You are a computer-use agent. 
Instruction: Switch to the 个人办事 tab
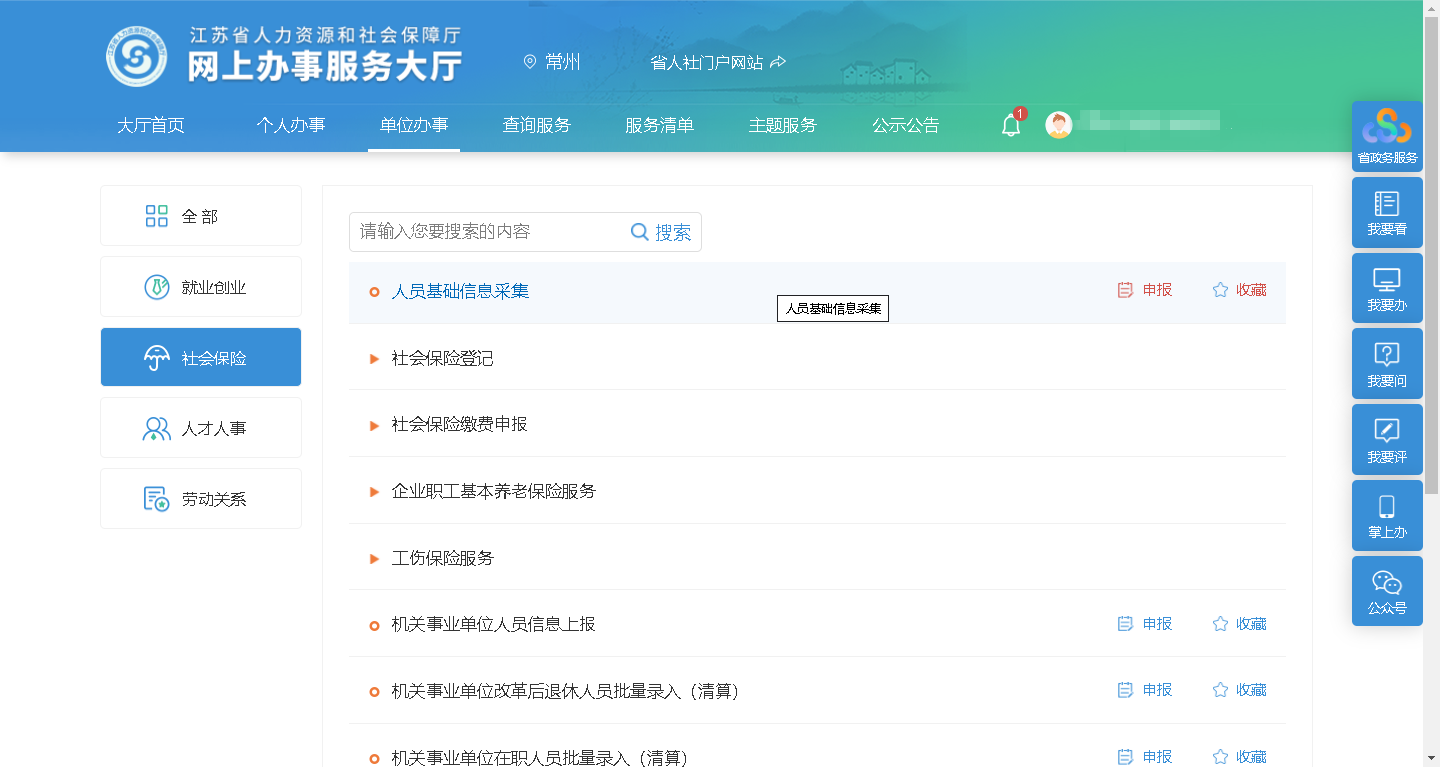coord(290,125)
